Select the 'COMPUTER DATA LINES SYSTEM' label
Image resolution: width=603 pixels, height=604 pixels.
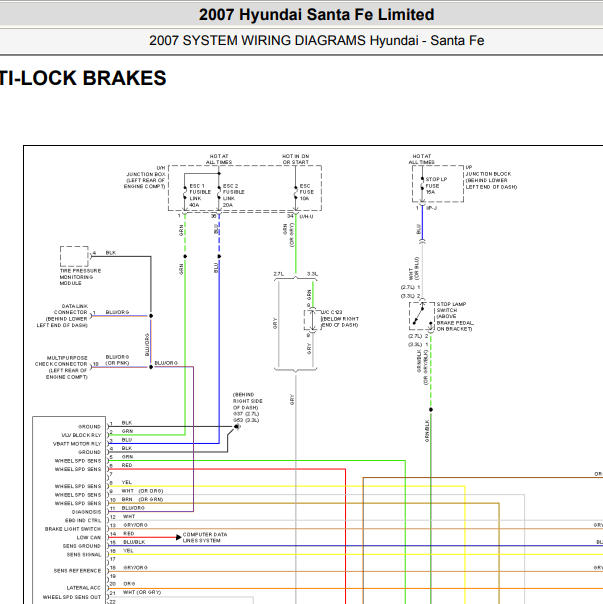tap(205, 537)
